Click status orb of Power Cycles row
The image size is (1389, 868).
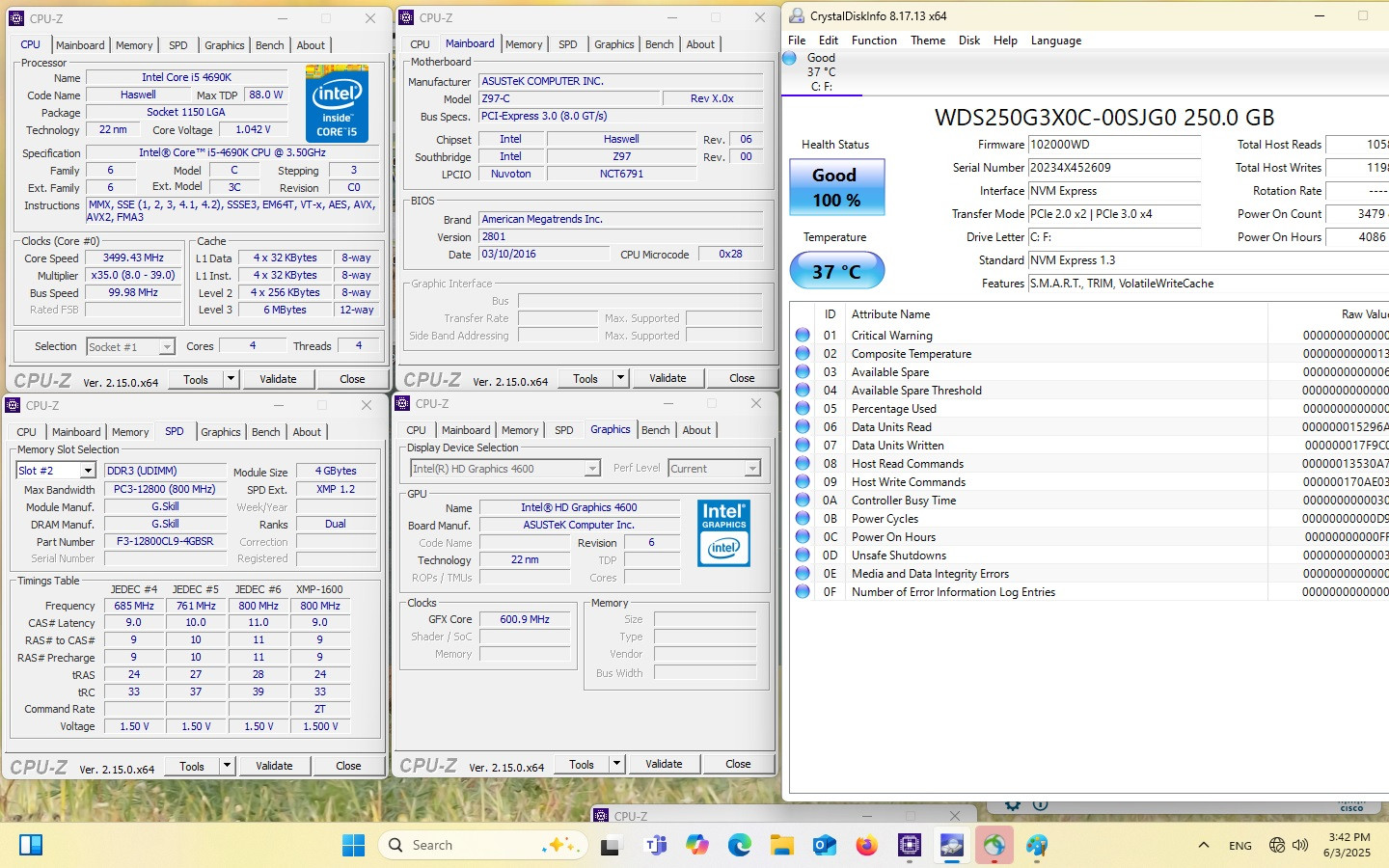pos(803,518)
